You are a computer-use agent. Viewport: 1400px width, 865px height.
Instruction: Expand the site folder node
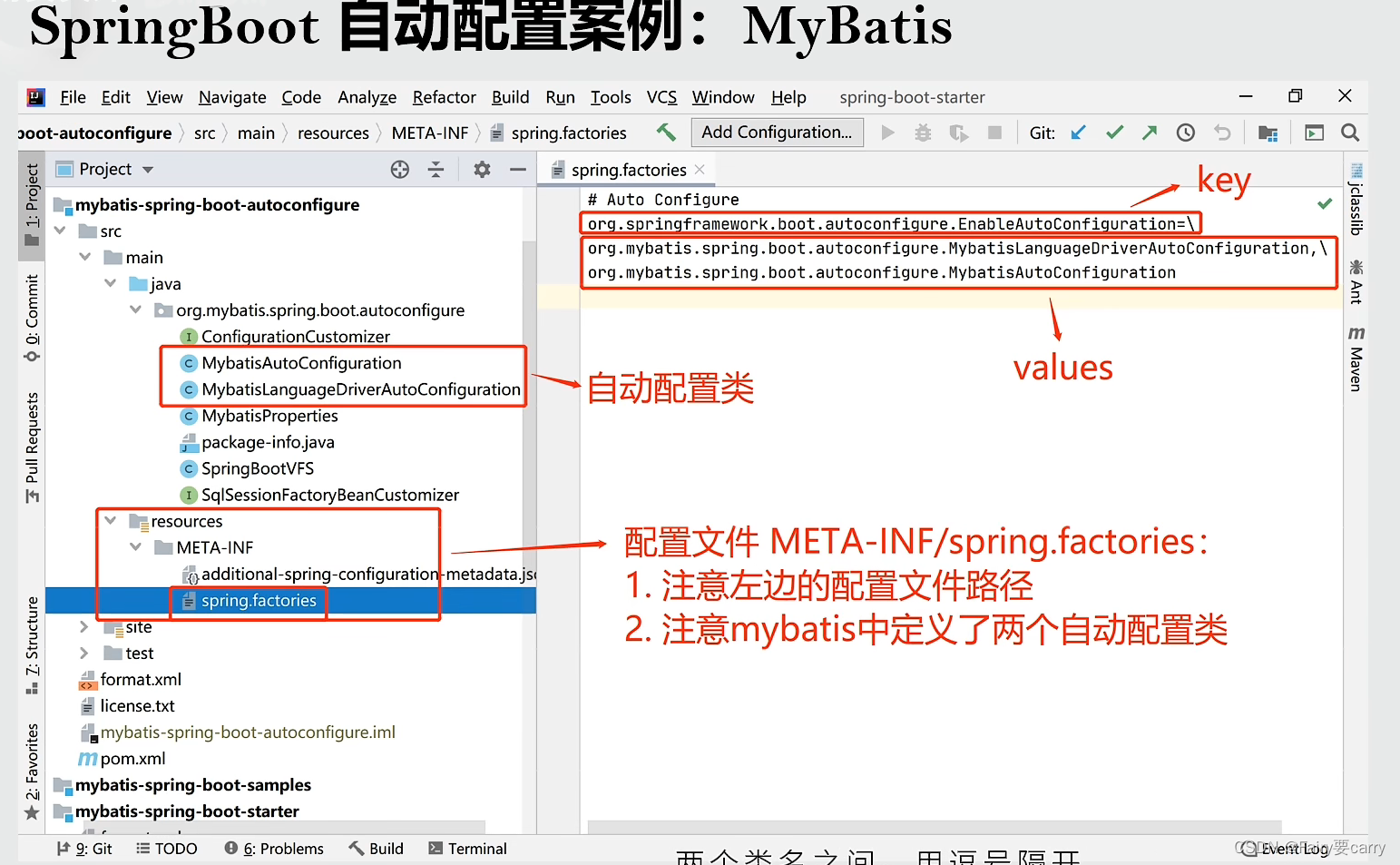click(x=84, y=626)
